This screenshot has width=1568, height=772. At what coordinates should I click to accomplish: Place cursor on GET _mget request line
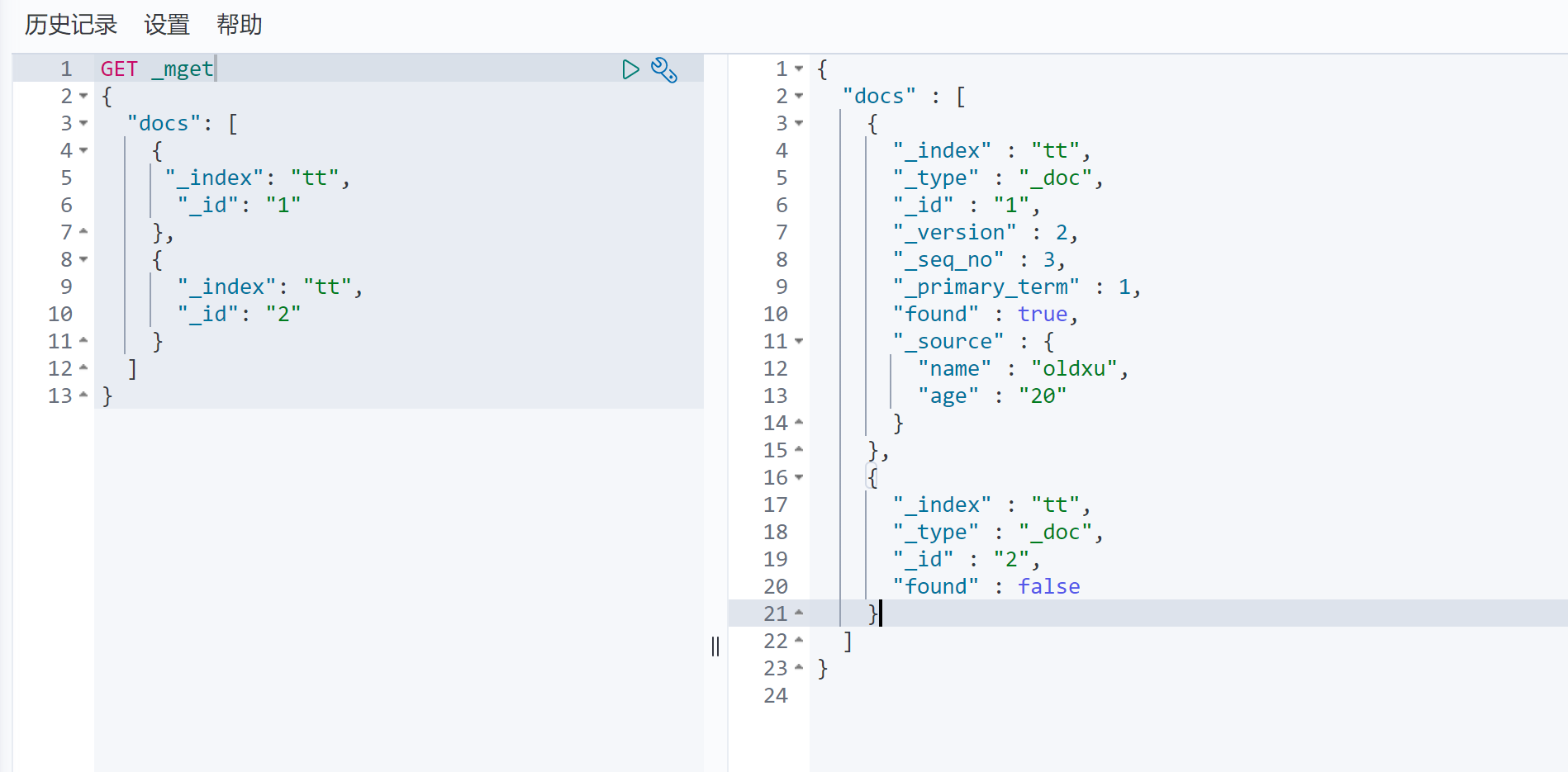(x=157, y=69)
